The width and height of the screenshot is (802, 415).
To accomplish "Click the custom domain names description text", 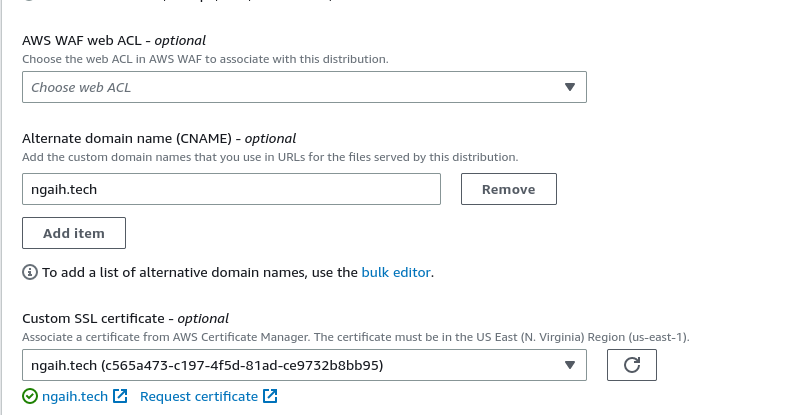I will coord(270,157).
